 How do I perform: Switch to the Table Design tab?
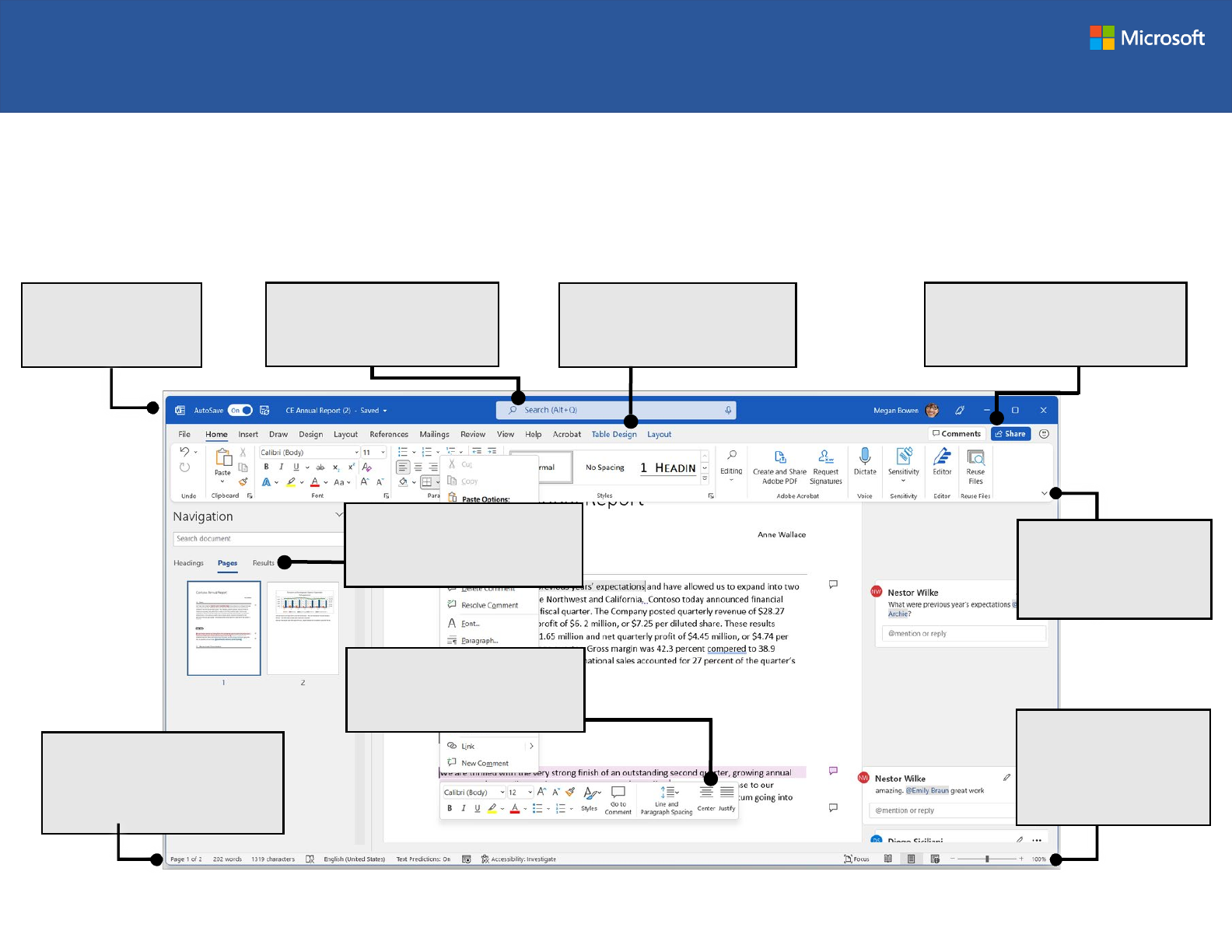[614, 435]
